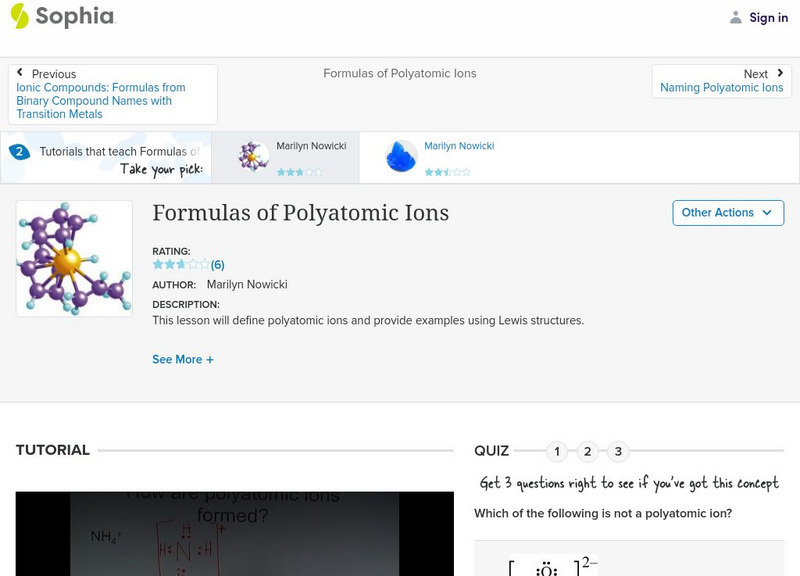Image resolution: width=800 pixels, height=576 pixels.
Task: Open the Other Actions dropdown
Action: pos(727,213)
